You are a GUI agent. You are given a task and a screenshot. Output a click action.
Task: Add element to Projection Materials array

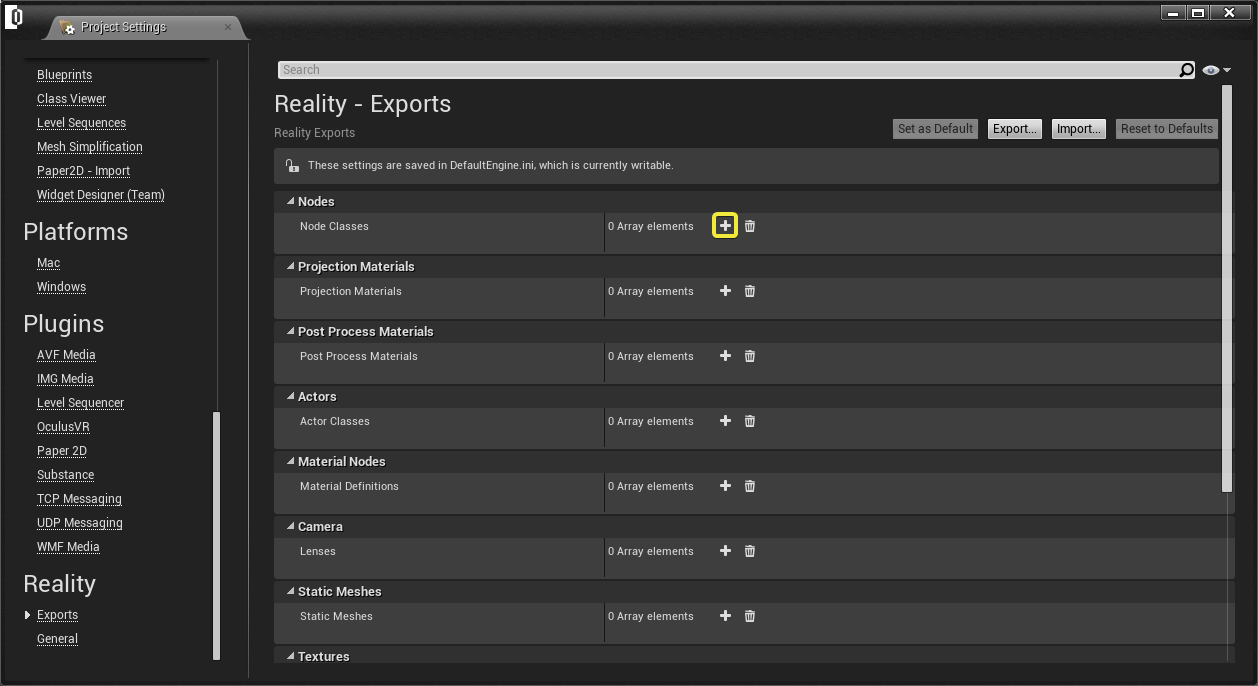[x=725, y=291]
